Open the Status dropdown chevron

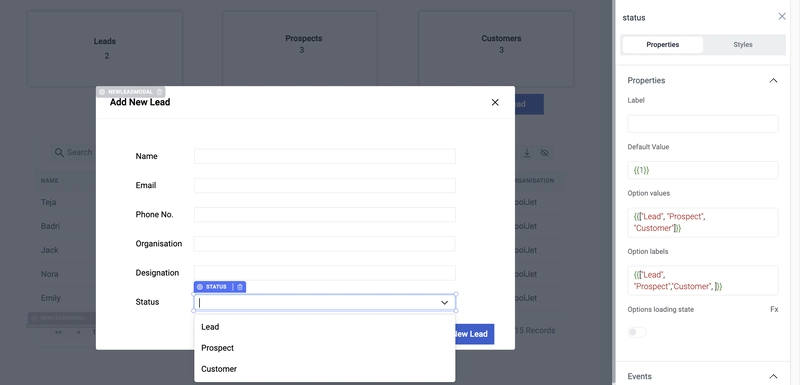click(x=444, y=302)
